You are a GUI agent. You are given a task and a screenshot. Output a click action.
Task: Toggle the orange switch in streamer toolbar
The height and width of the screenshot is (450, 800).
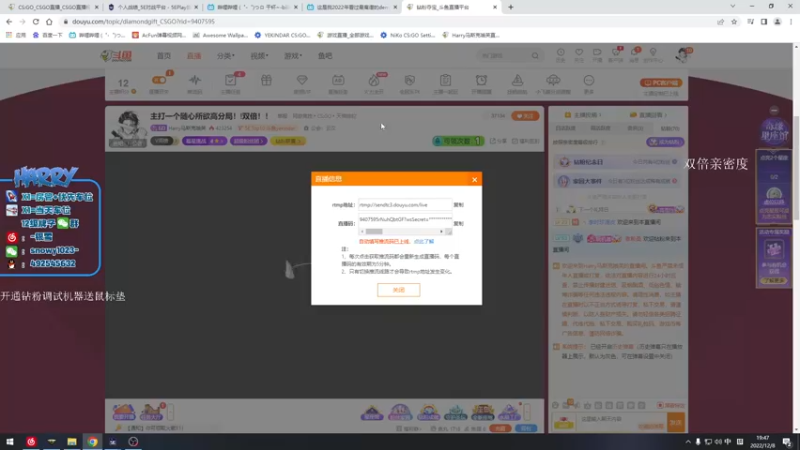159,80
